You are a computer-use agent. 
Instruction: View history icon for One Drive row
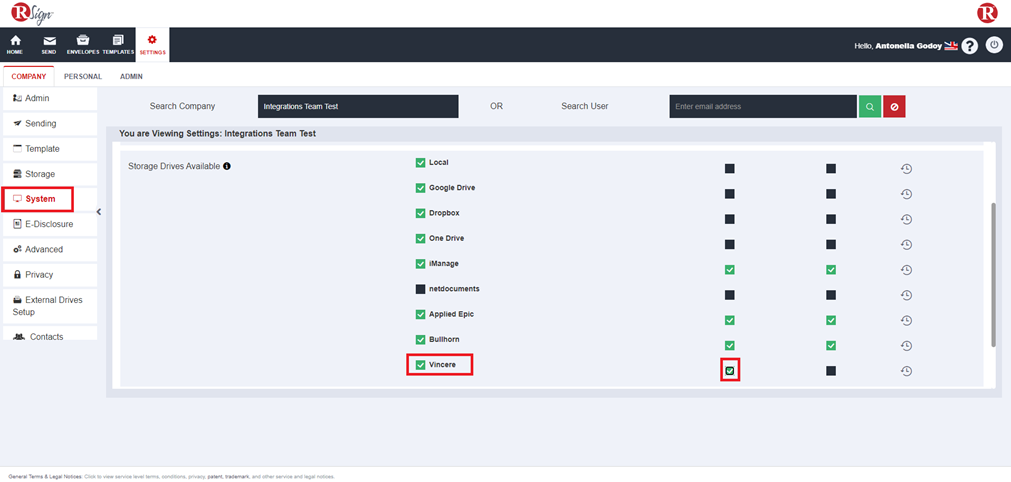click(906, 245)
